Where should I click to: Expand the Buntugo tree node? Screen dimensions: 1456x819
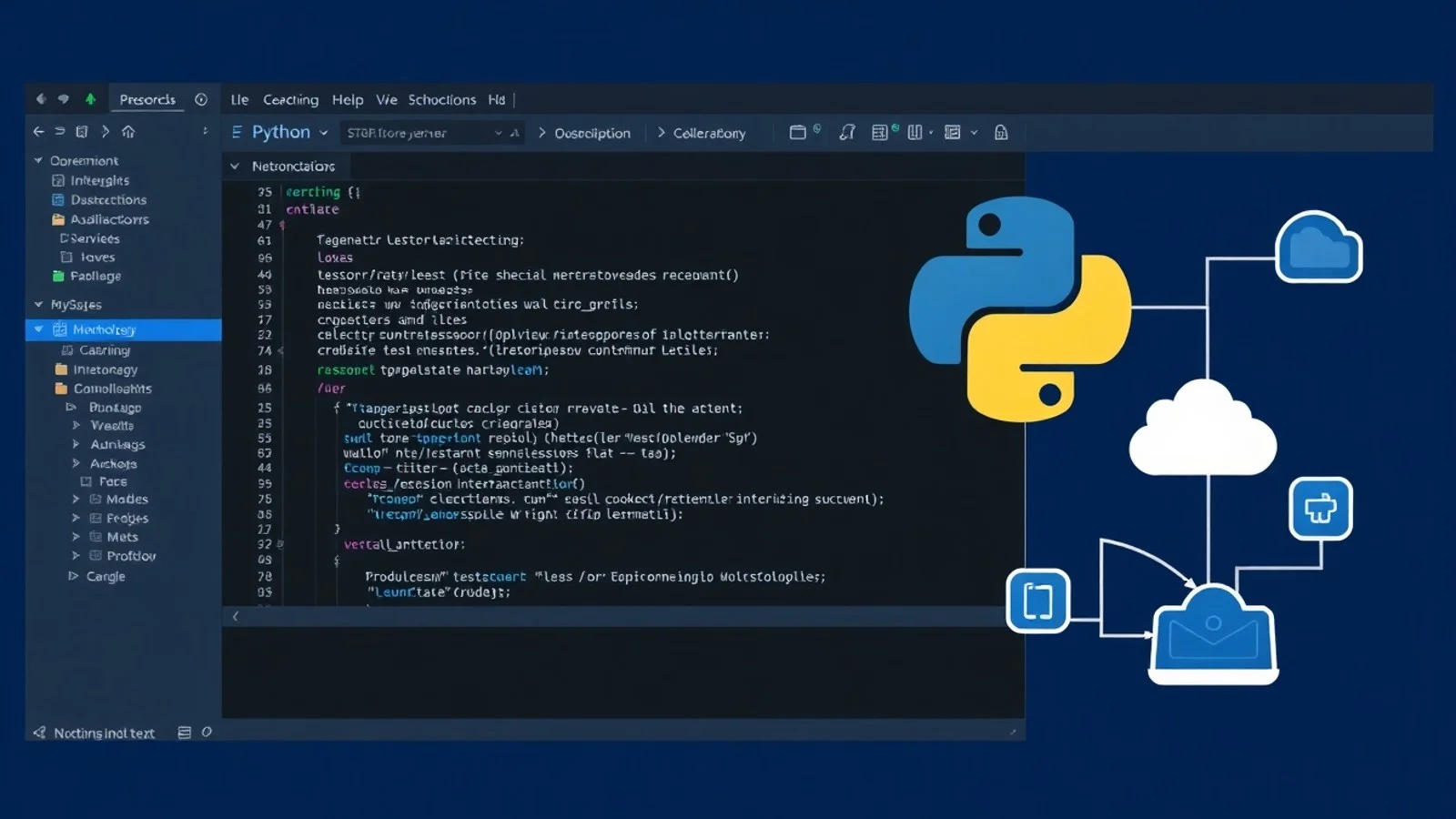click(x=72, y=407)
